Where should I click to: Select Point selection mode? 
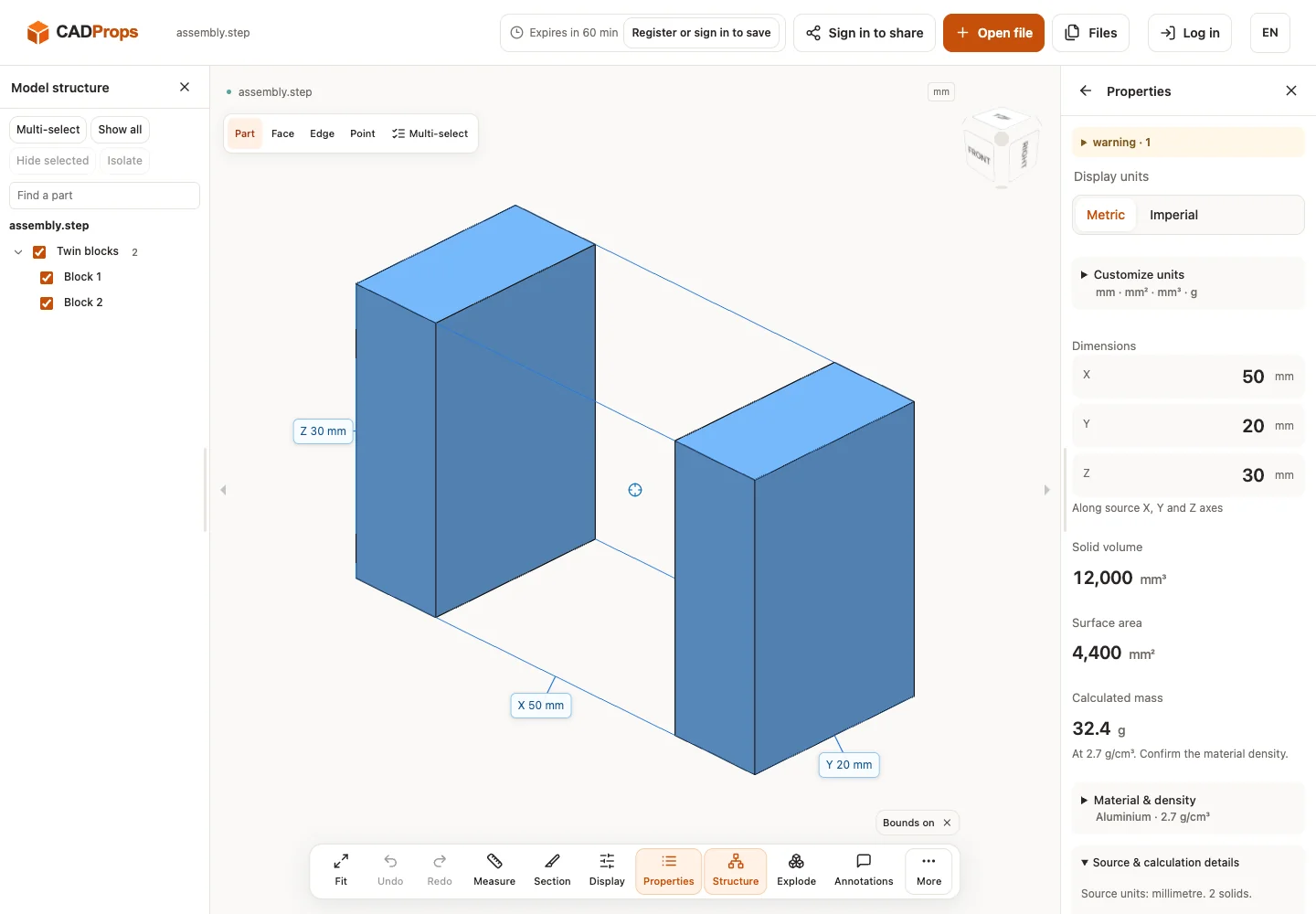(362, 133)
